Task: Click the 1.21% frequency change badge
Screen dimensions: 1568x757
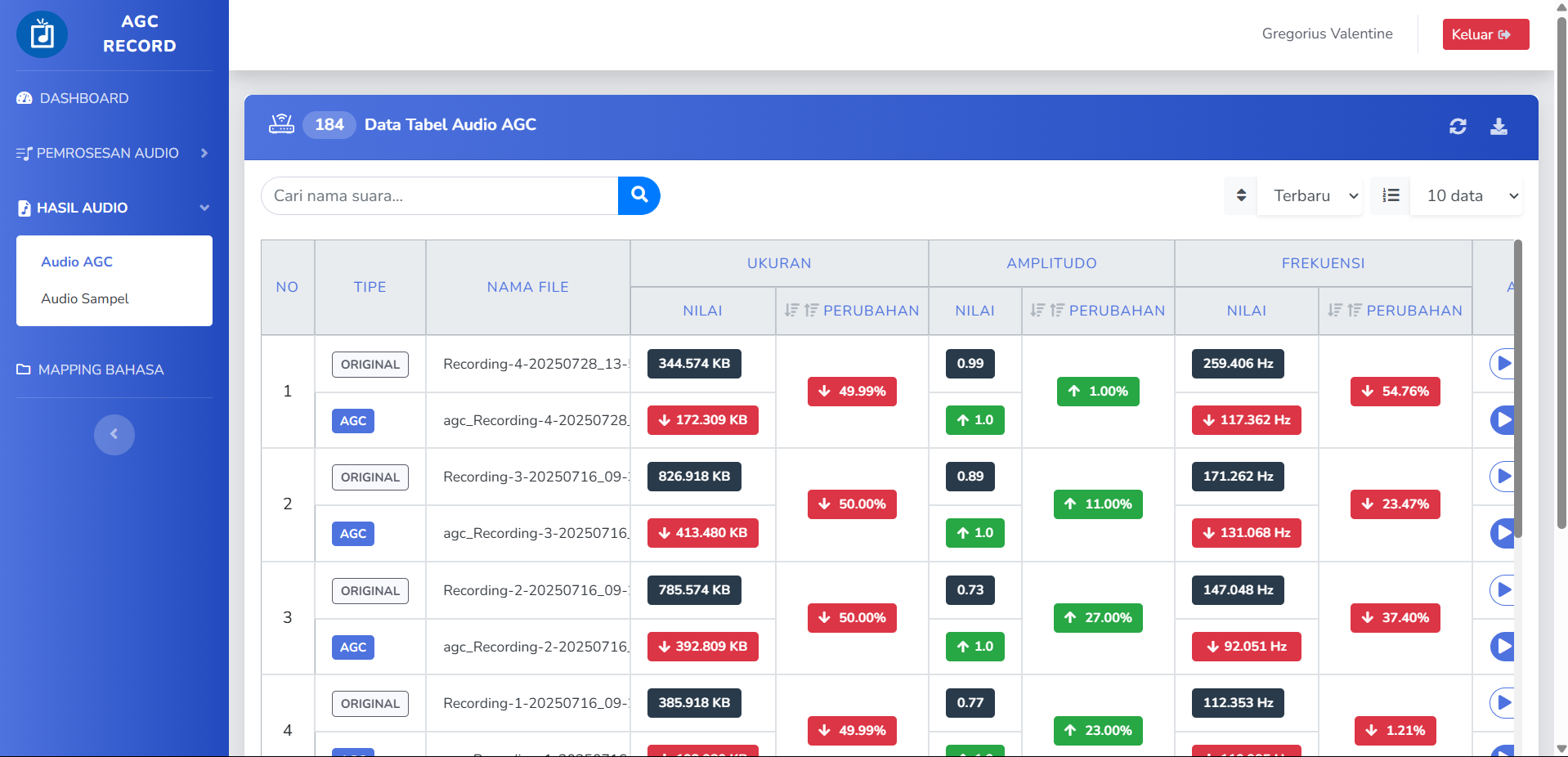Action: click(1396, 730)
